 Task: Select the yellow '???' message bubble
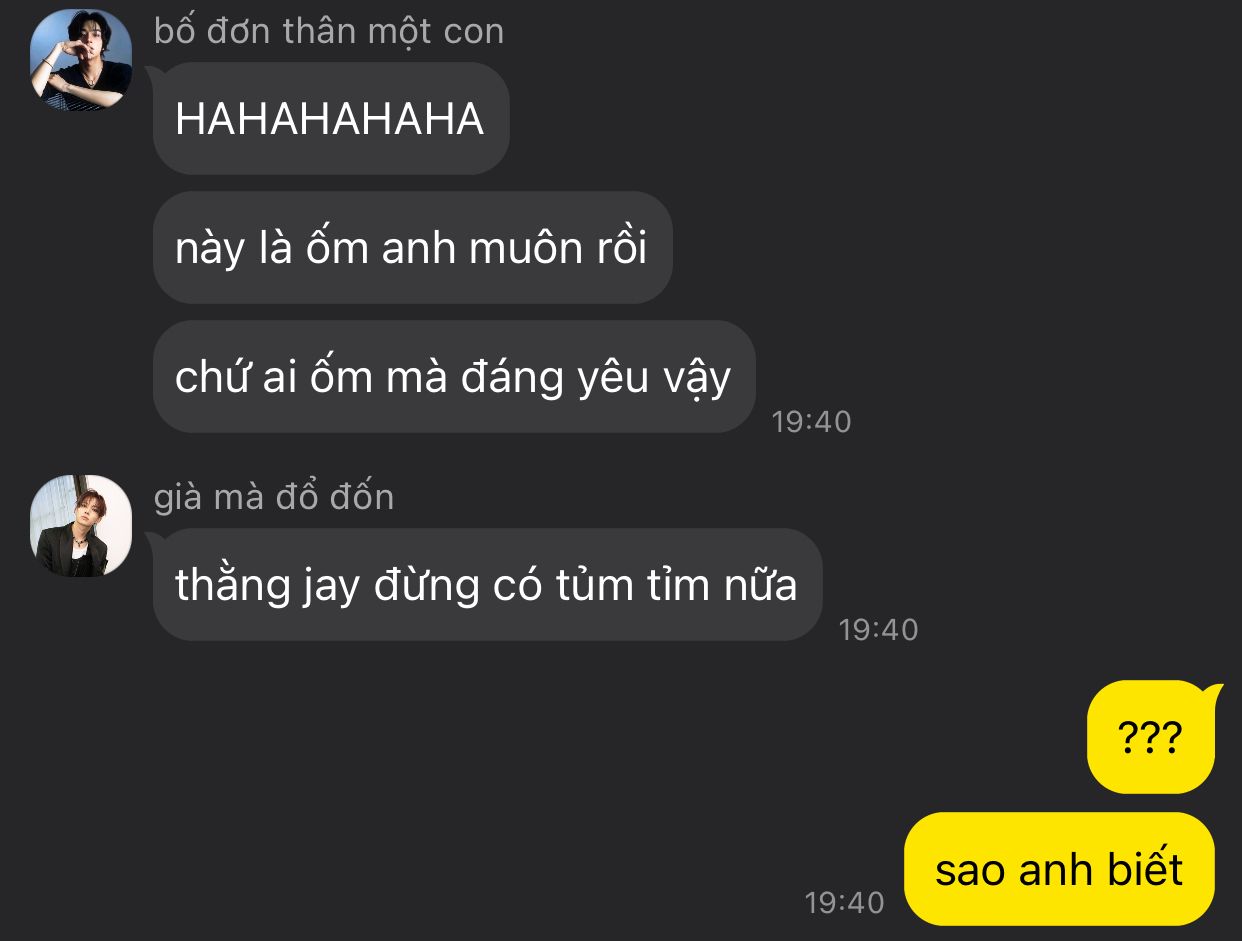pyautogui.click(x=1151, y=738)
